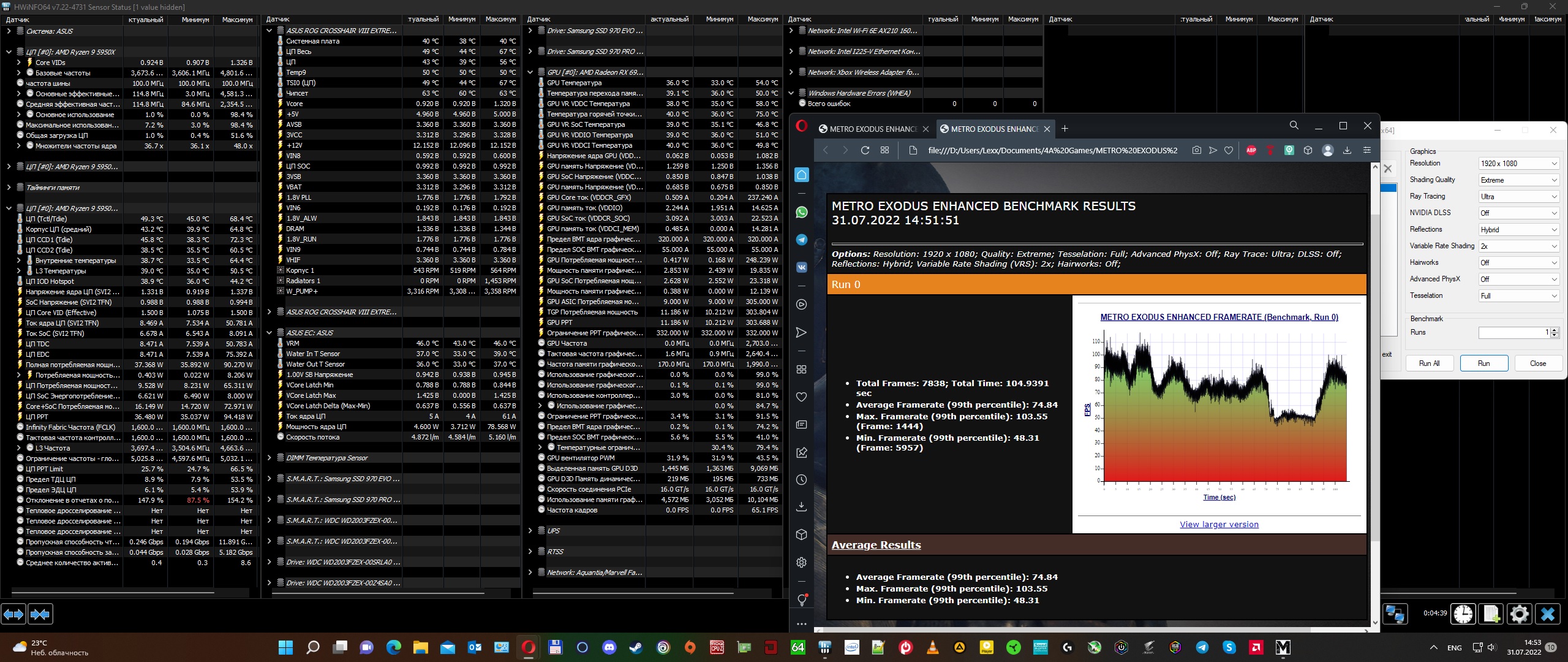The width and height of the screenshot is (1568, 662).
Task: Open the View larger version link
Action: (x=1219, y=524)
